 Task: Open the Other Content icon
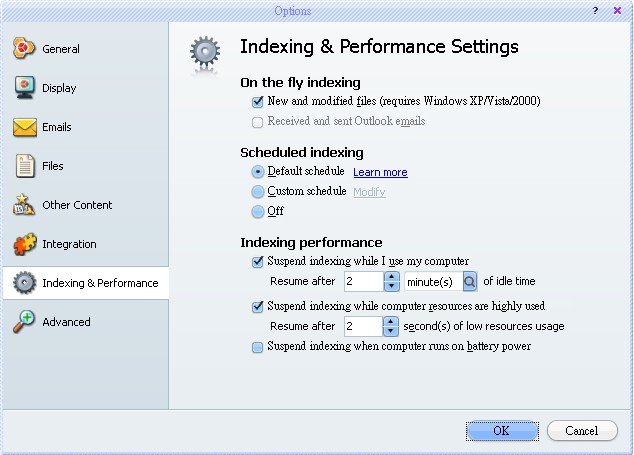pos(24,205)
